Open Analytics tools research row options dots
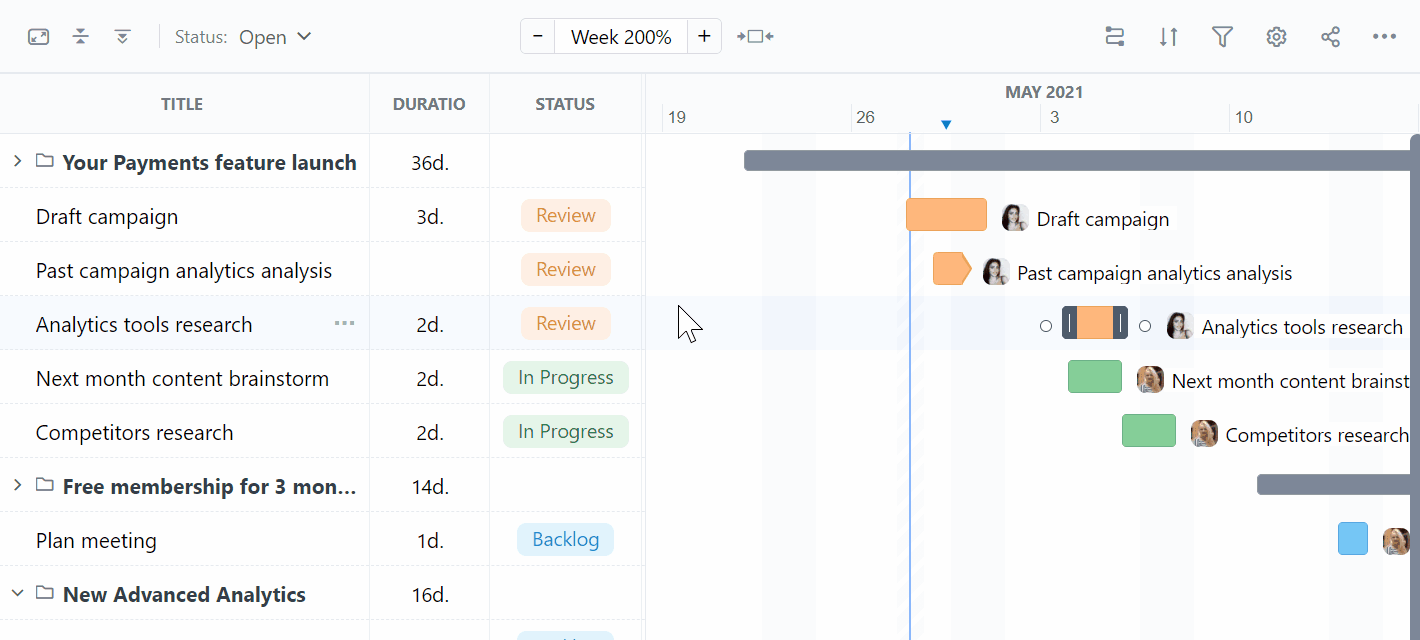Viewport: 1420px width, 640px height. point(345,323)
